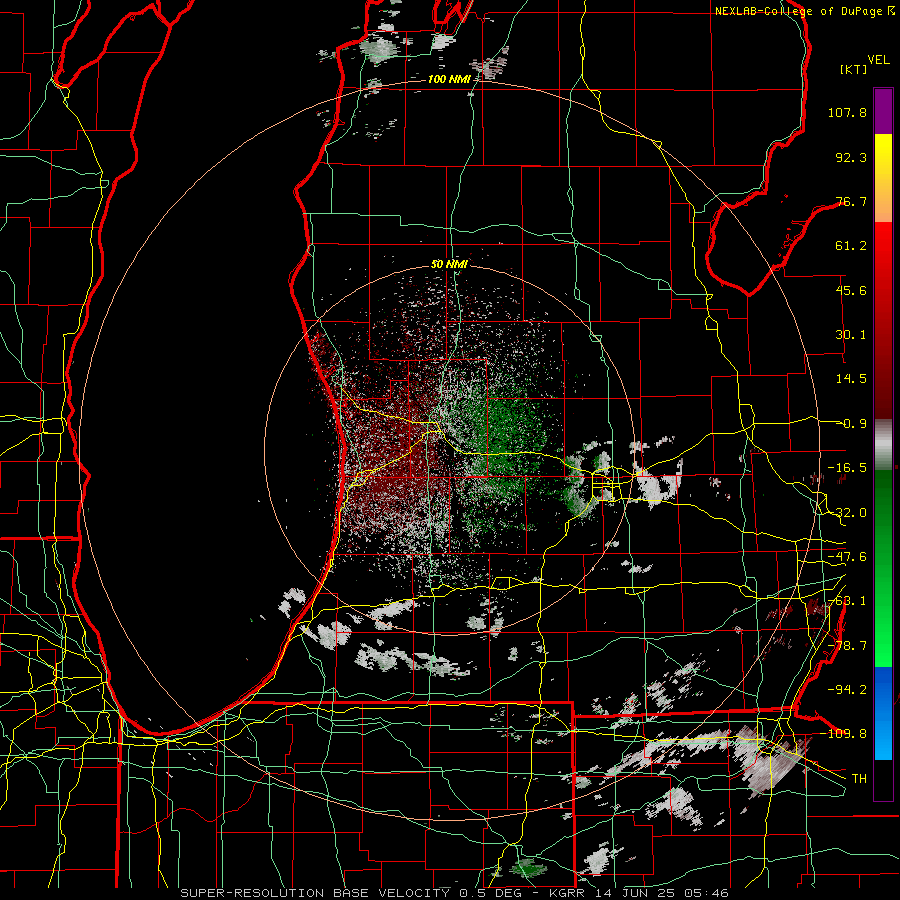This screenshot has width=900, height=900.
Task: Click the gray zero-velocity segment of the color bar
Action: tap(883, 445)
